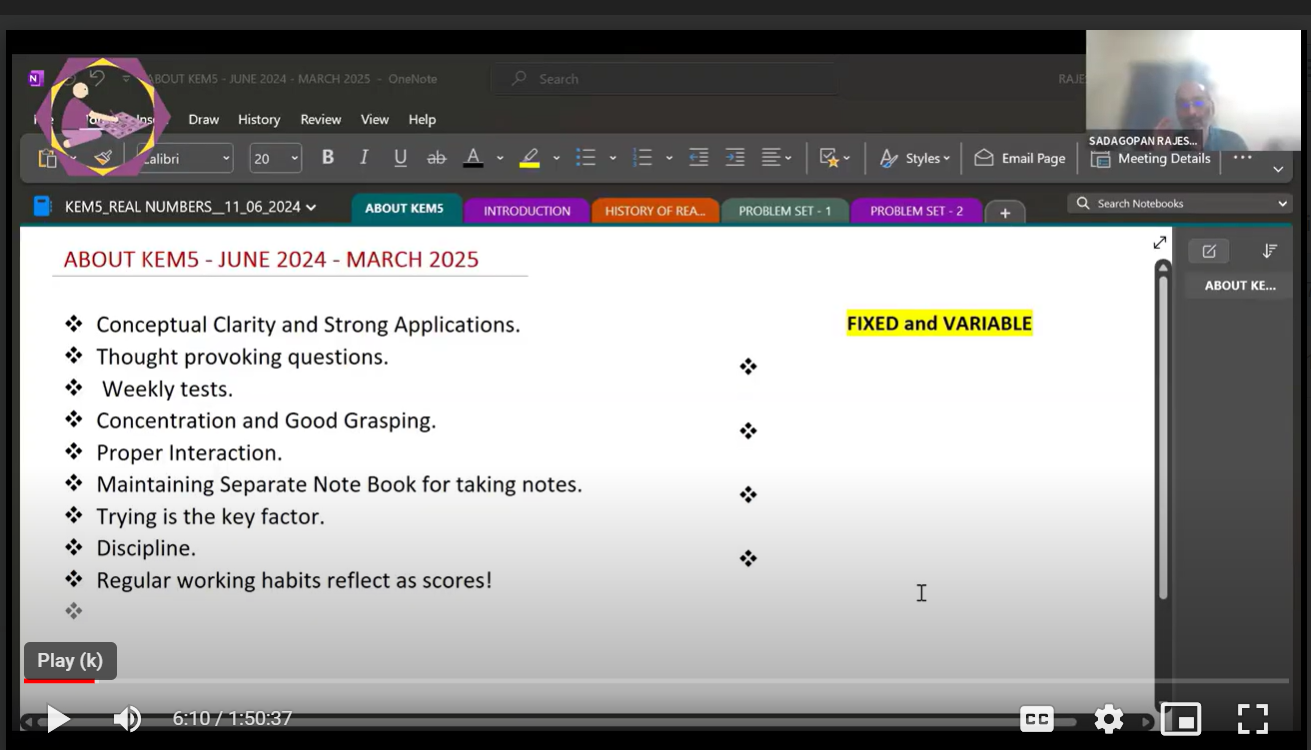The image size is (1311, 750).
Task: Click the Underline formatting icon
Action: [x=400, y=158]
